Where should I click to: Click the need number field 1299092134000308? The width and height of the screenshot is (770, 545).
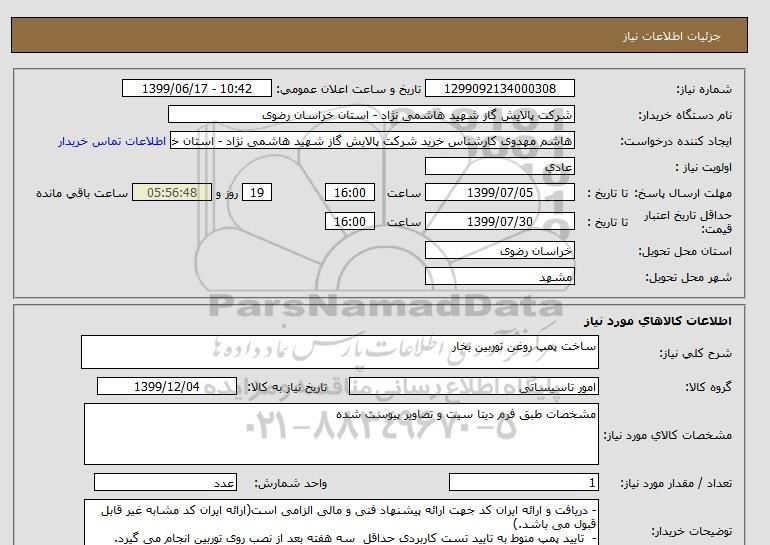pos(500,89)
